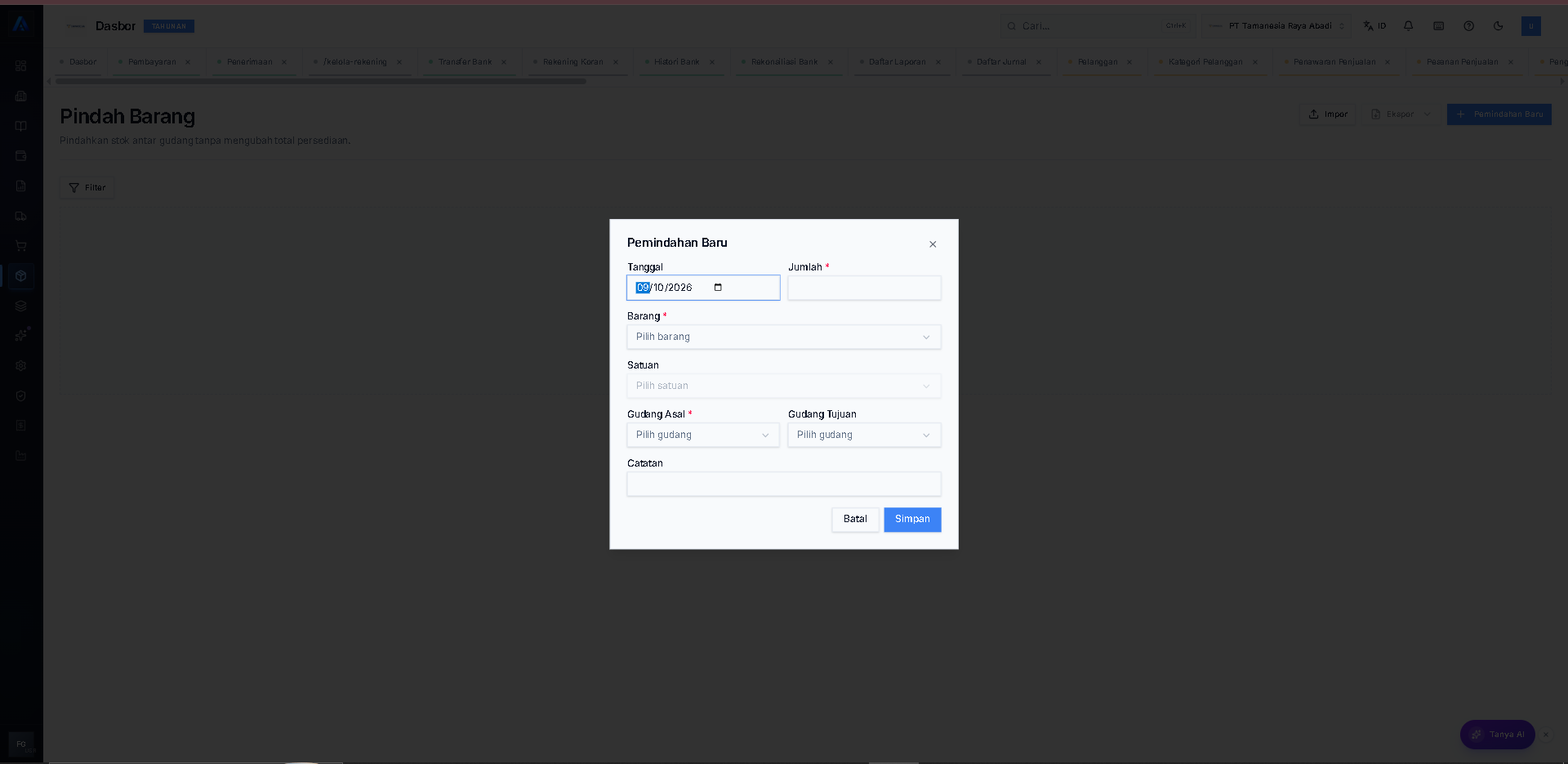Open the delivery truck icon in sidebar
1568x764 pixels.
21,216
